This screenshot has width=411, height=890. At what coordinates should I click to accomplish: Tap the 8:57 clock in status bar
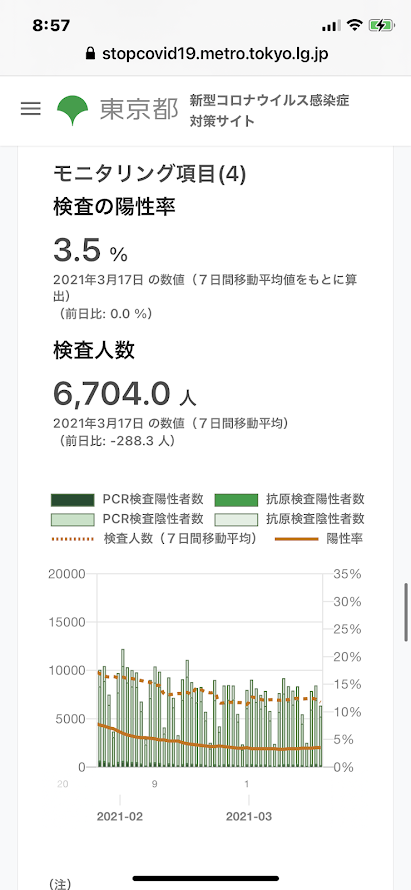click(x=51, y=25)
